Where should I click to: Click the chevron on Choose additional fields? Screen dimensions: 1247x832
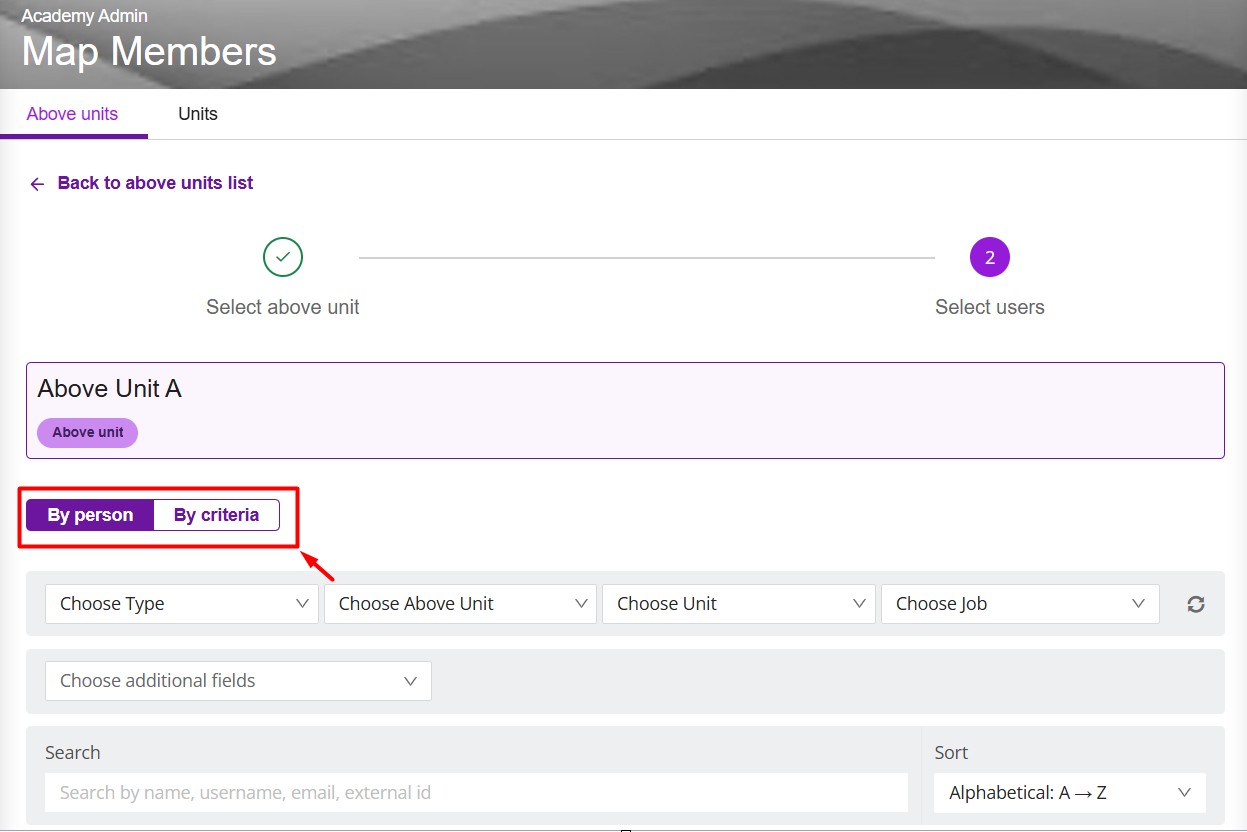tap(410, 680)
